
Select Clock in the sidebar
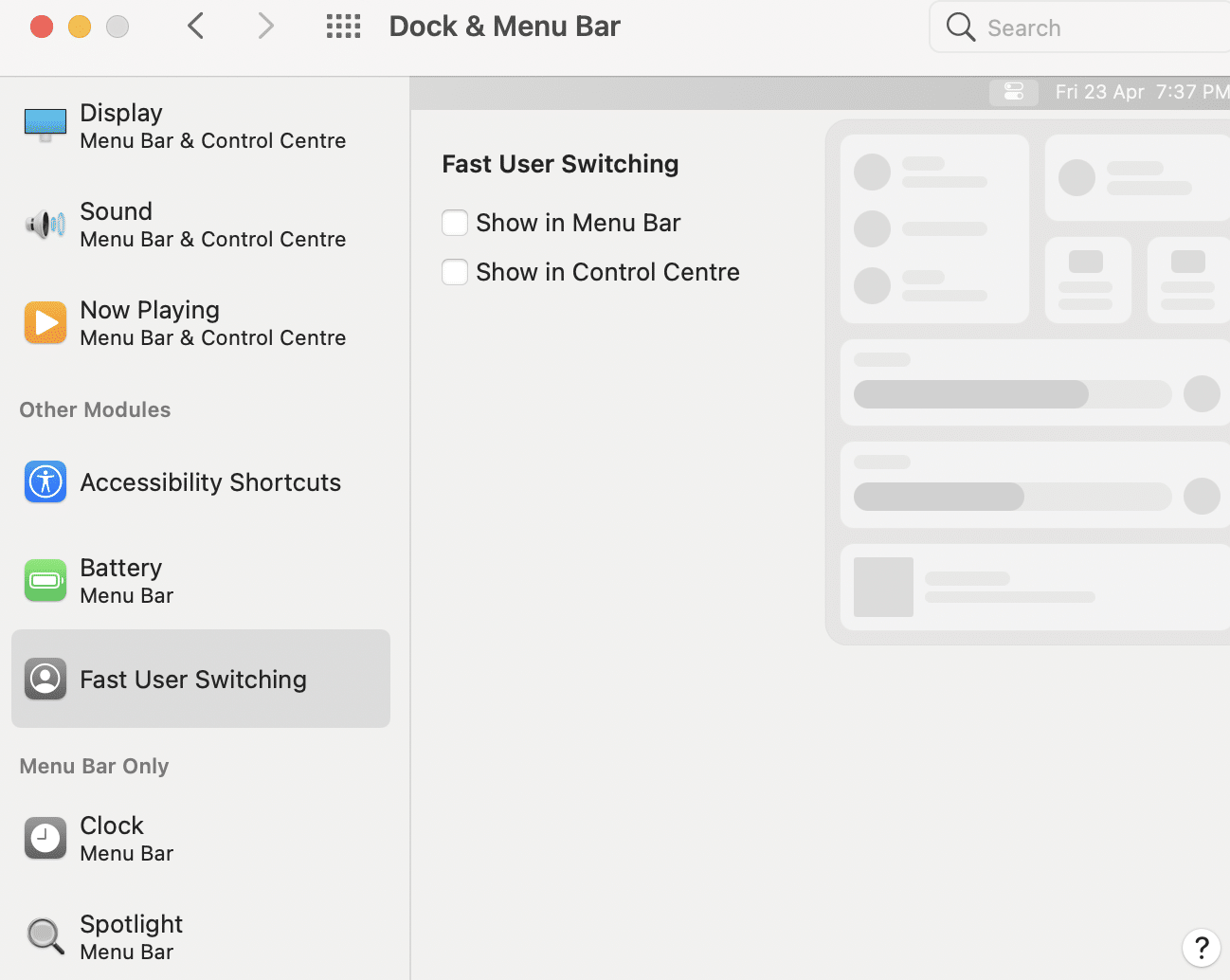coord(201,839)
